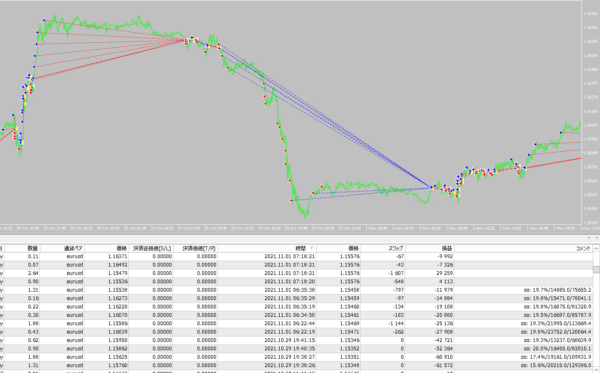The image size is (600, 373).
Task: Click the profit cell -9 992
Action: tap(445, 257)
